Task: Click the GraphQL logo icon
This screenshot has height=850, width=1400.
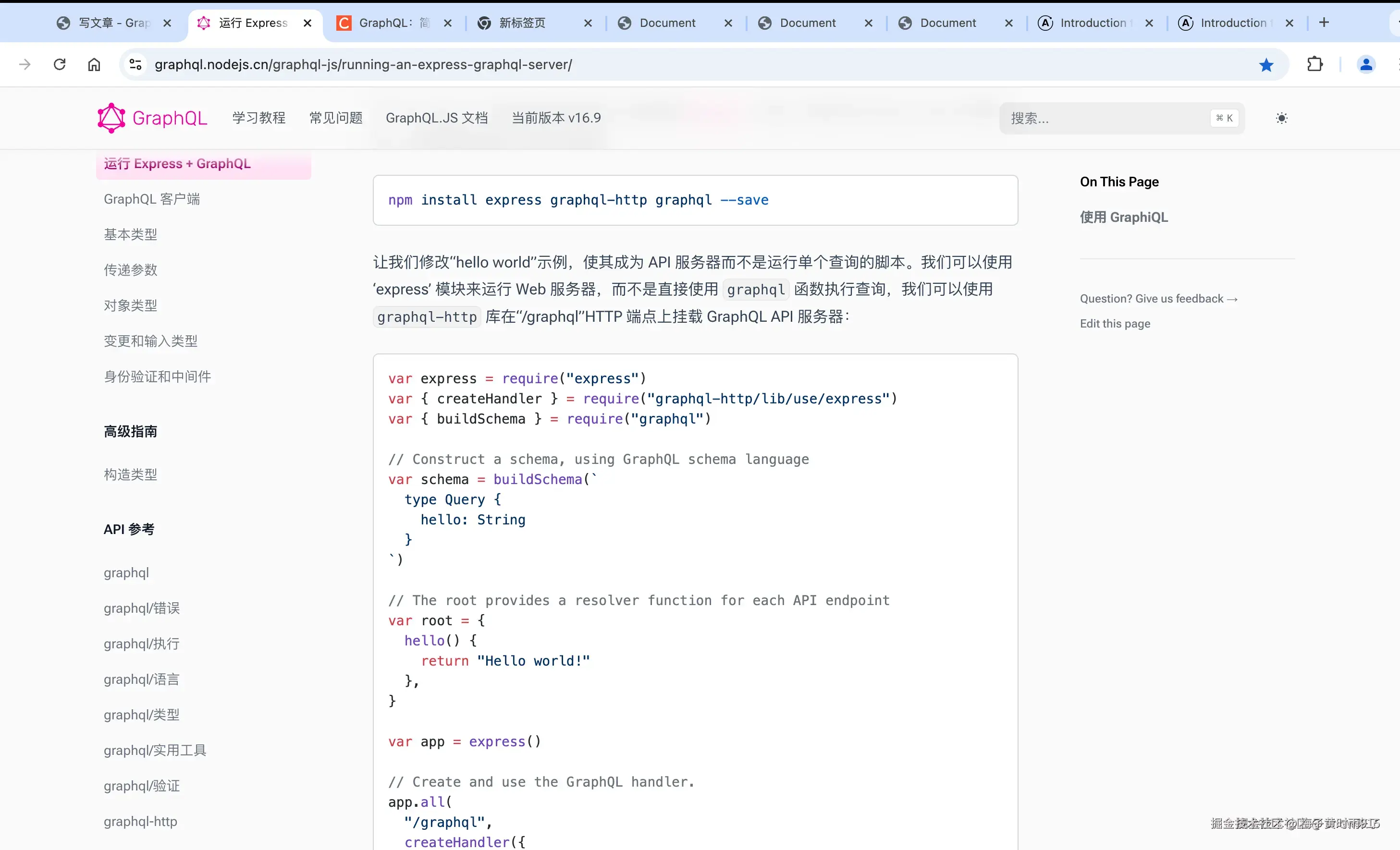Action: click(111, 118)
